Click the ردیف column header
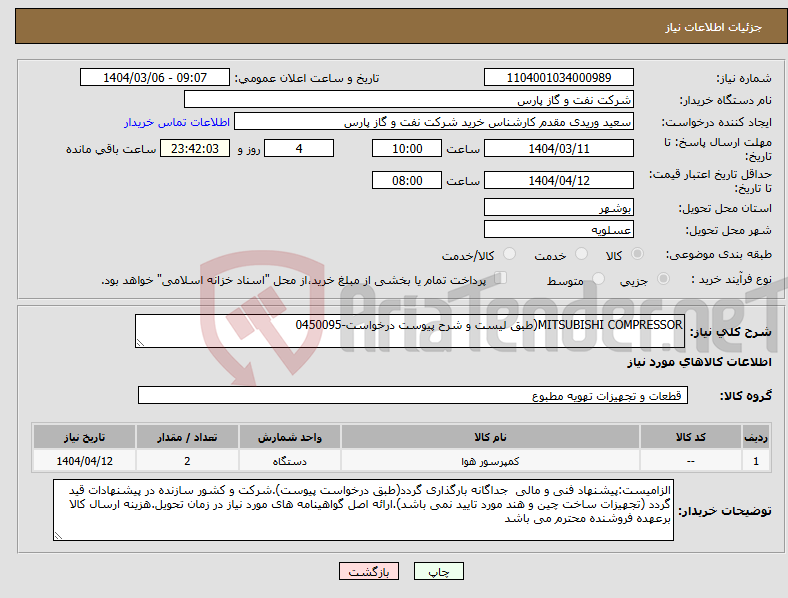The height and width of the screenshot is (598, 788). click(756, 437)
